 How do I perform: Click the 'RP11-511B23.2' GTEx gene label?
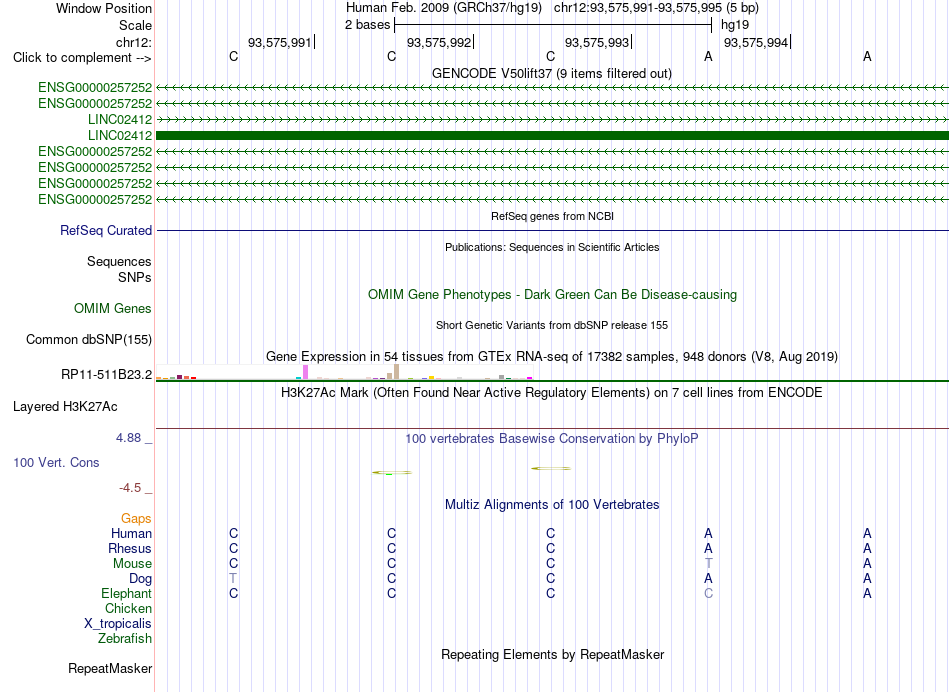[x=107, y=374]
